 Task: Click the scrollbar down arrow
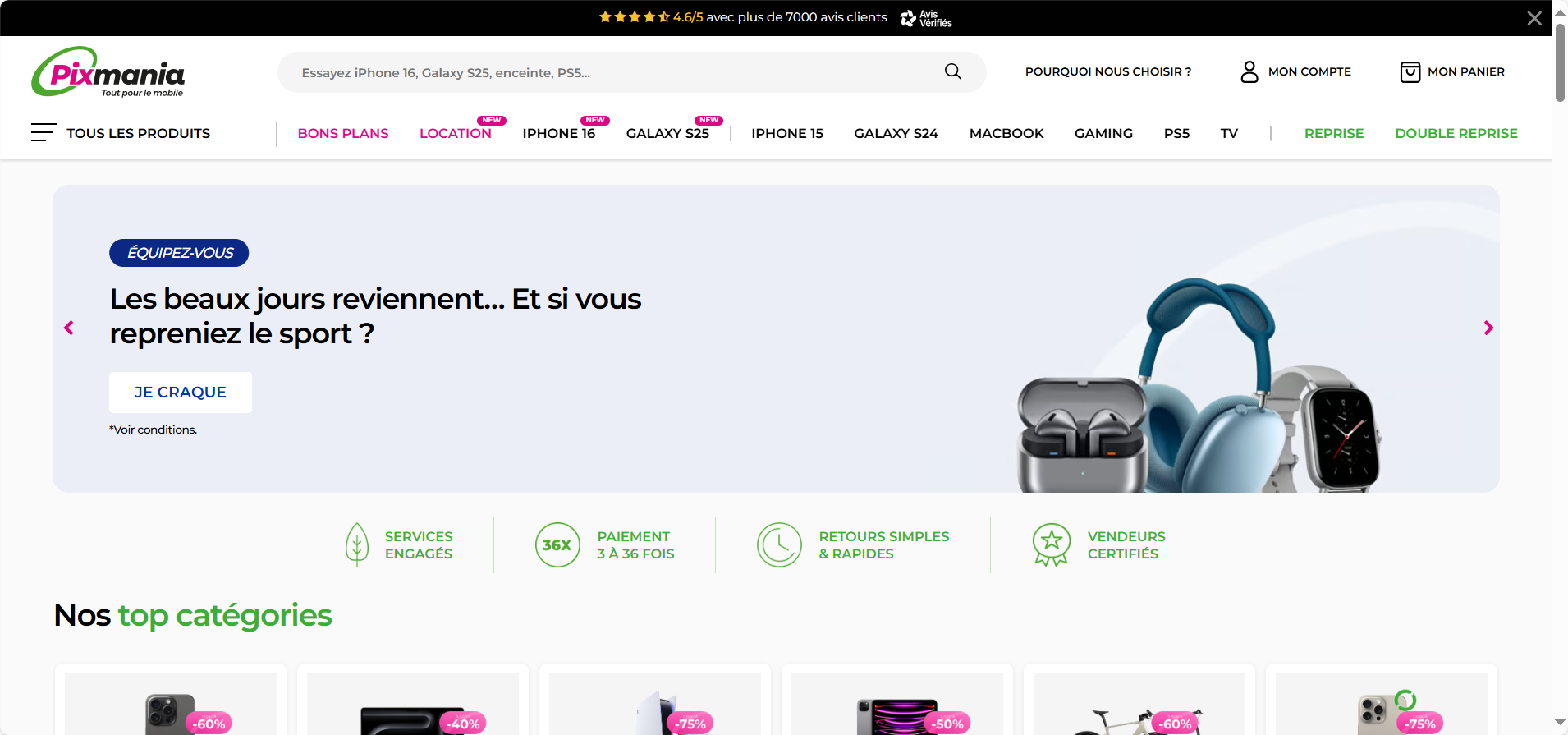tap(1560, 723)
